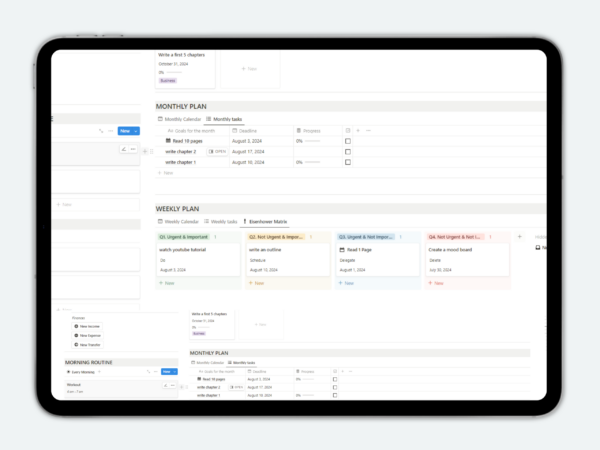
Task: Select Monthly tasks tab in larger view
Action: (x=224, y=119)
